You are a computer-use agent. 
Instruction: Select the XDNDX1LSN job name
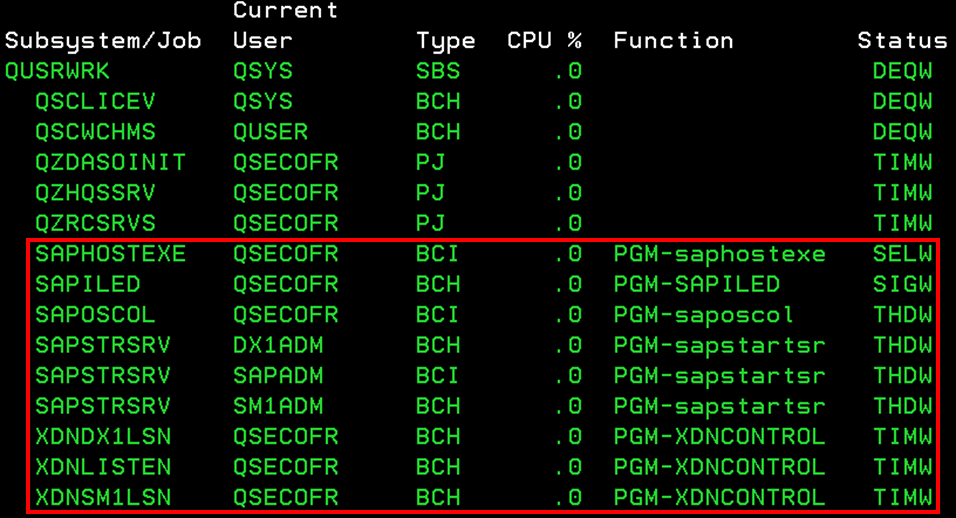pyautogui.click(x=103, y=437)
